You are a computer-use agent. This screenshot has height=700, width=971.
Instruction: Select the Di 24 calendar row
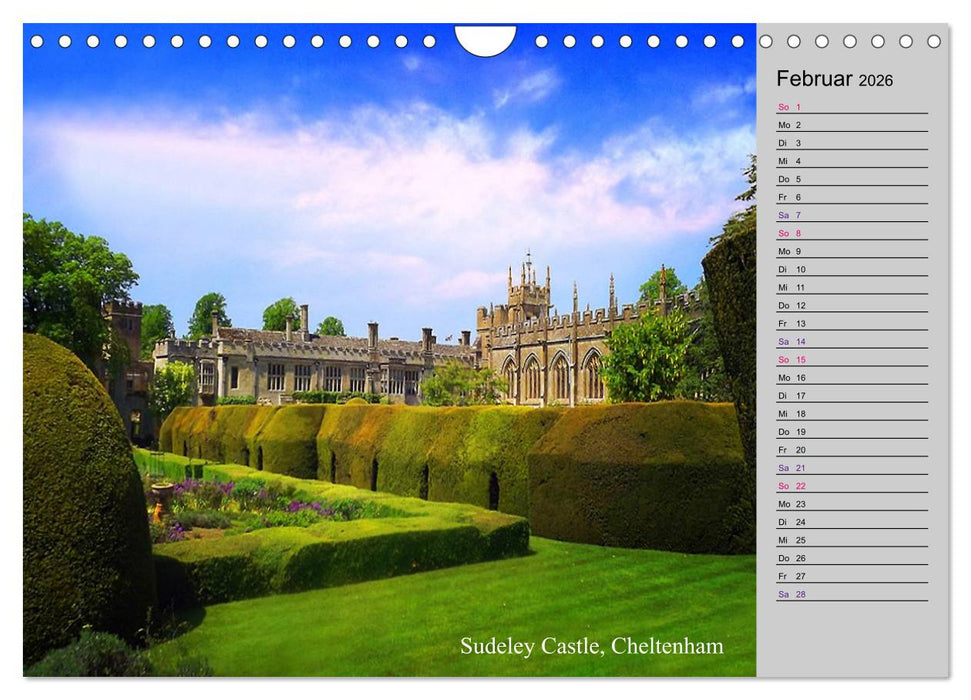(851, 522)
